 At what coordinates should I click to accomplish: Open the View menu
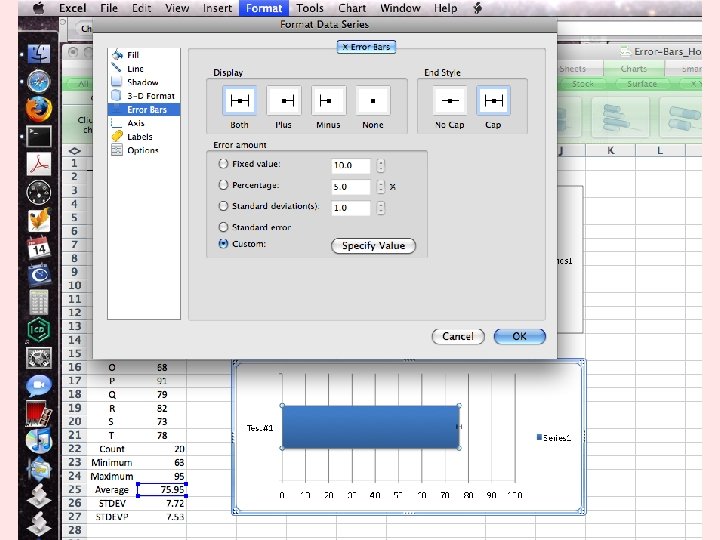pos(177,8)
